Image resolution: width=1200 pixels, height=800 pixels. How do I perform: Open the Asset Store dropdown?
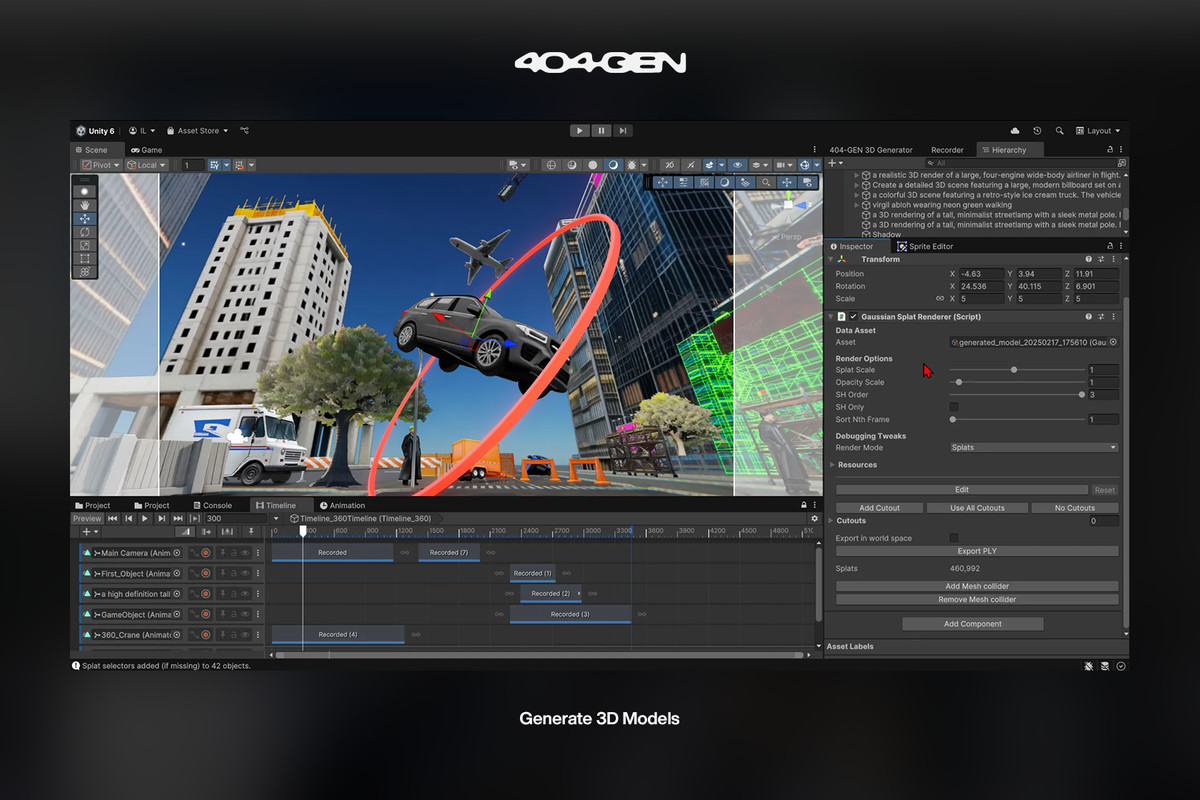pos(197,131)
